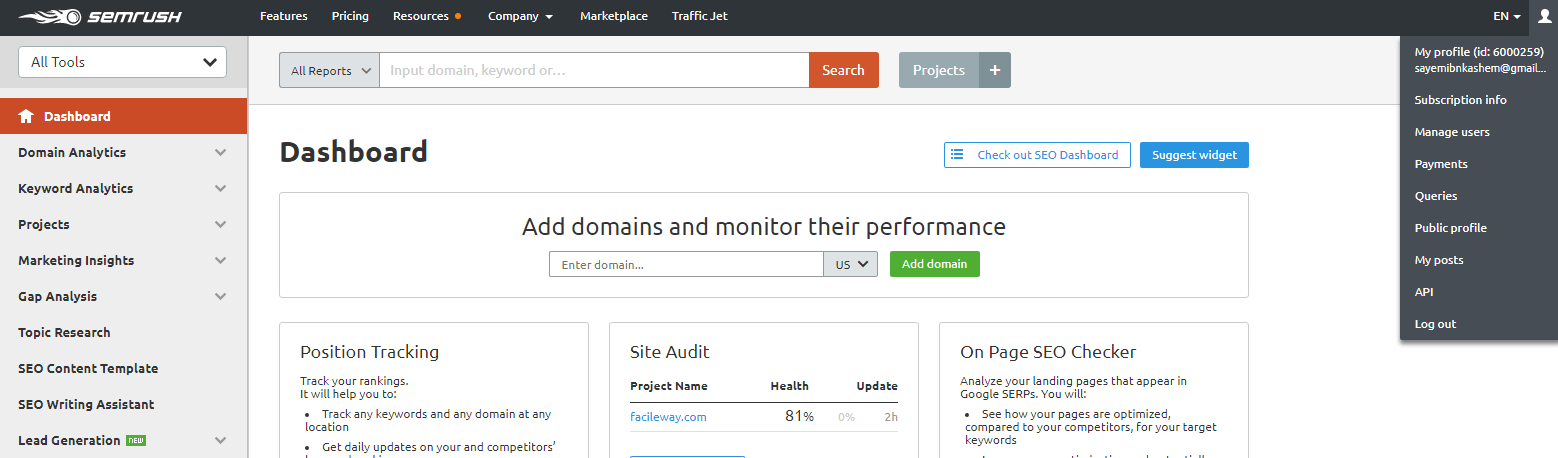Open the All Reports dropdown
Screen dimensions: 1558x458
point(329,70)
